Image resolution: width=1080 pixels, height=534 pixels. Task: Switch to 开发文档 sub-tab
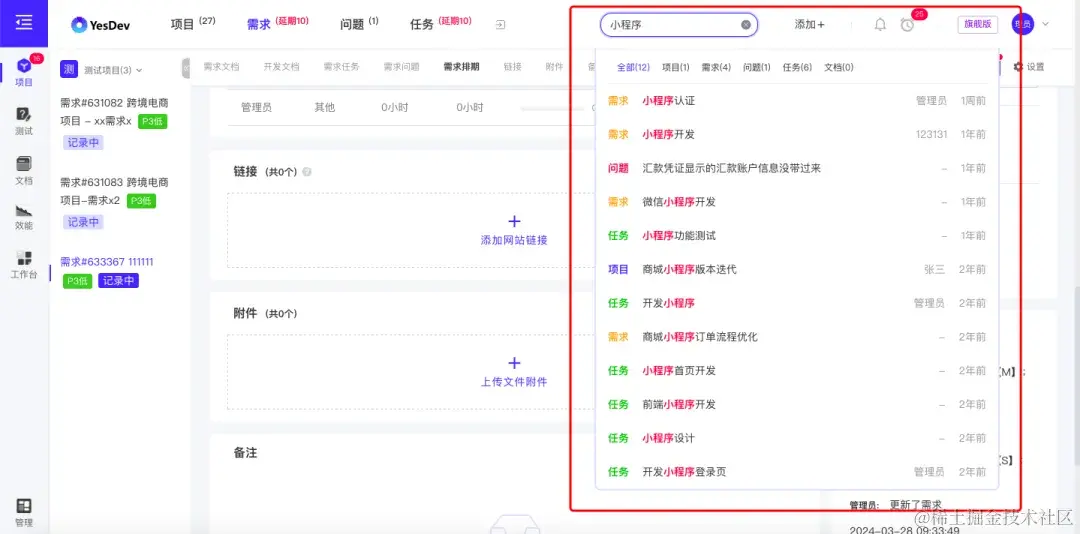pyautogui.click(x=281, y=67)
